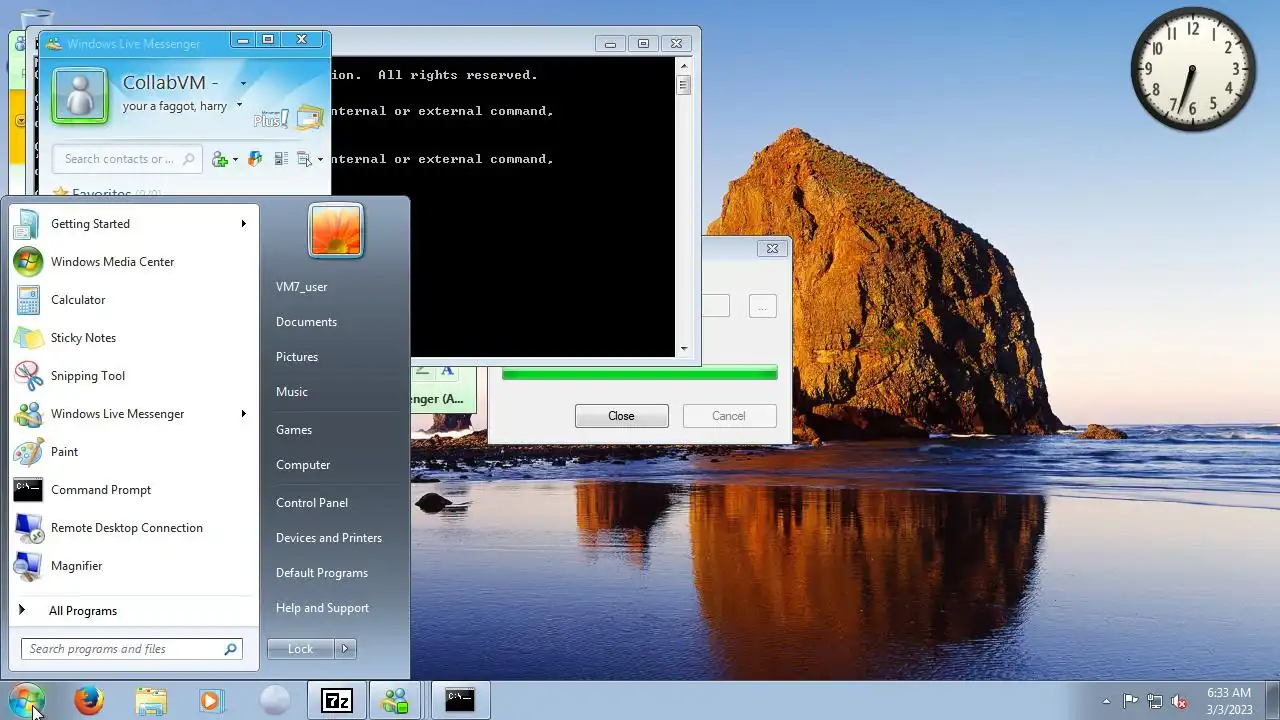The height and width of the screenshot is (720, 1280).
Task: Click the Remote Desktop Connection icon
Action: pos(28,528)
